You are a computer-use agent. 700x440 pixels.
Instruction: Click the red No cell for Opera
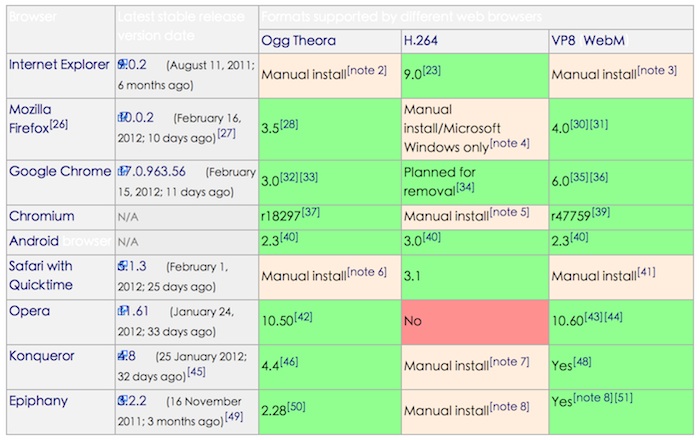point(475,322)
